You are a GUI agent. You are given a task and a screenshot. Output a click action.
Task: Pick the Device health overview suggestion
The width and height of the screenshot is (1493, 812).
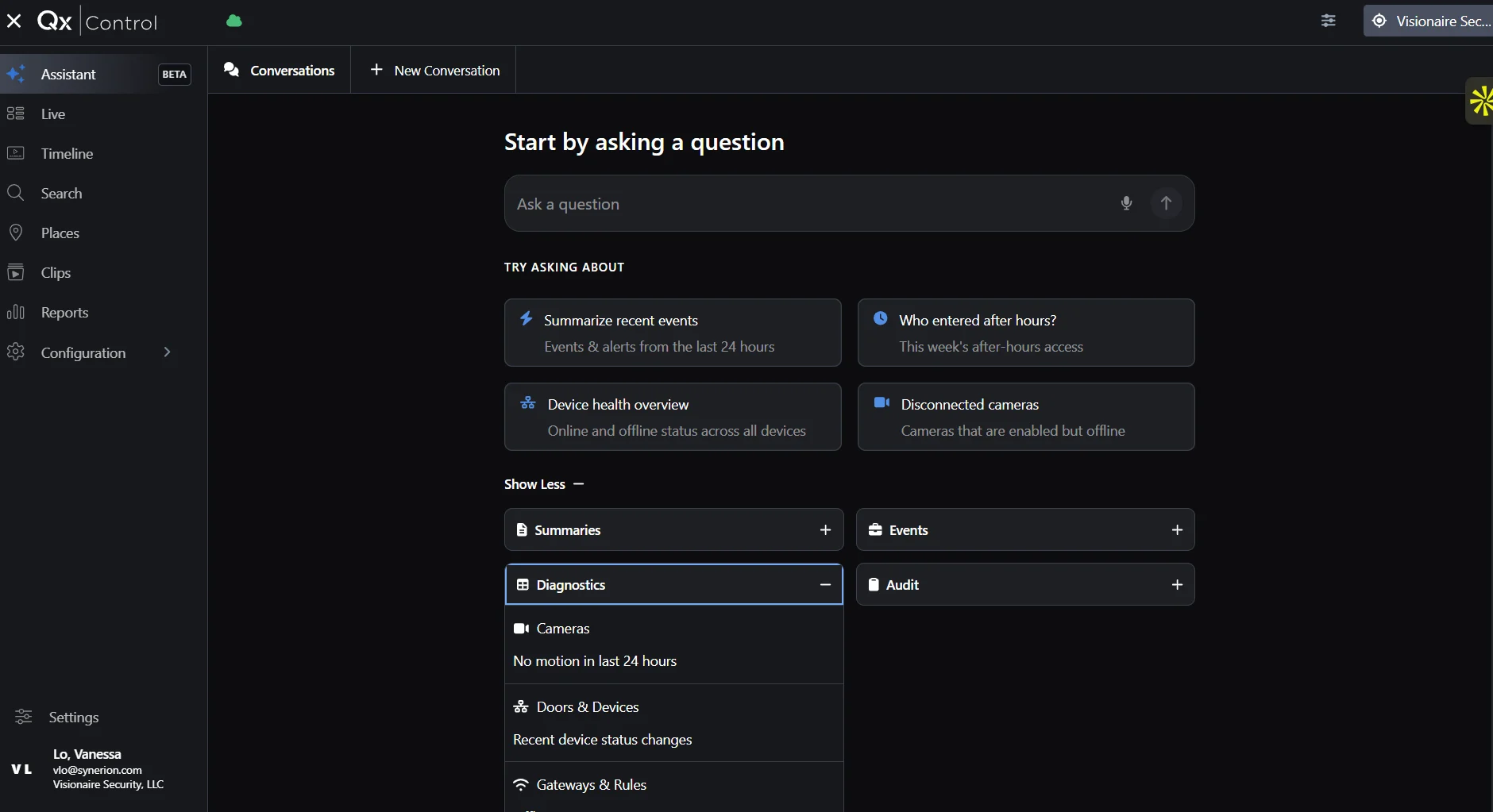[673, 417]
